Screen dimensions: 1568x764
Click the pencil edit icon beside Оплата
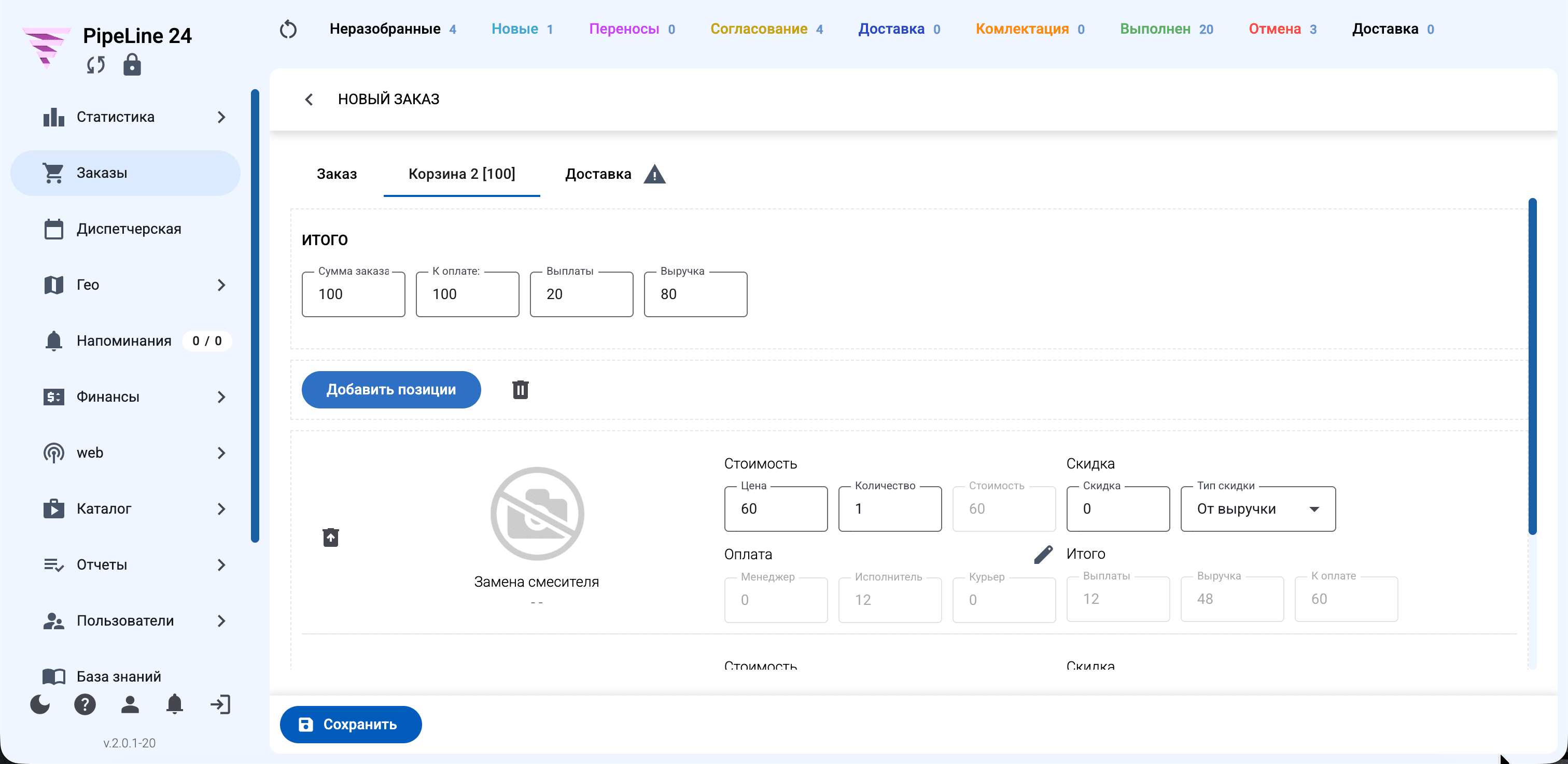pyautogui.click(x=1043, y=554)
